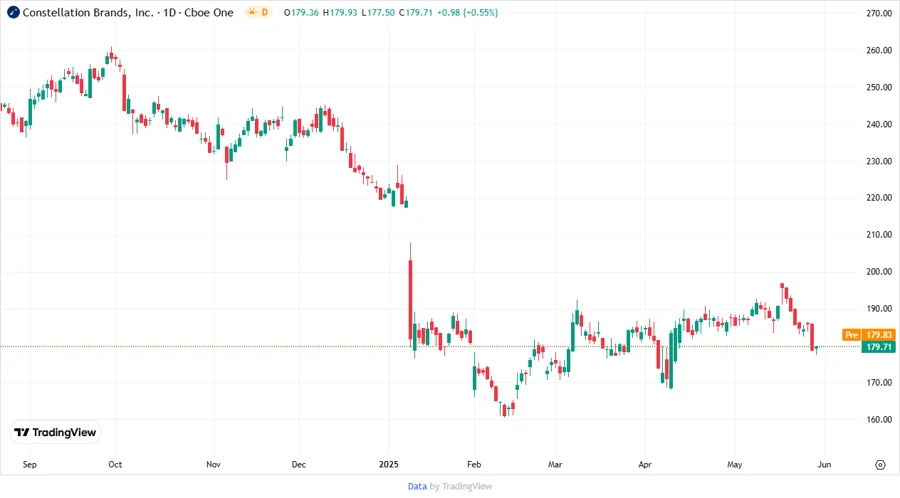The image size is (900, 498).
Task: Click the Oct label on the time axis
Action: pyautogui.click(x=115, y=464)
